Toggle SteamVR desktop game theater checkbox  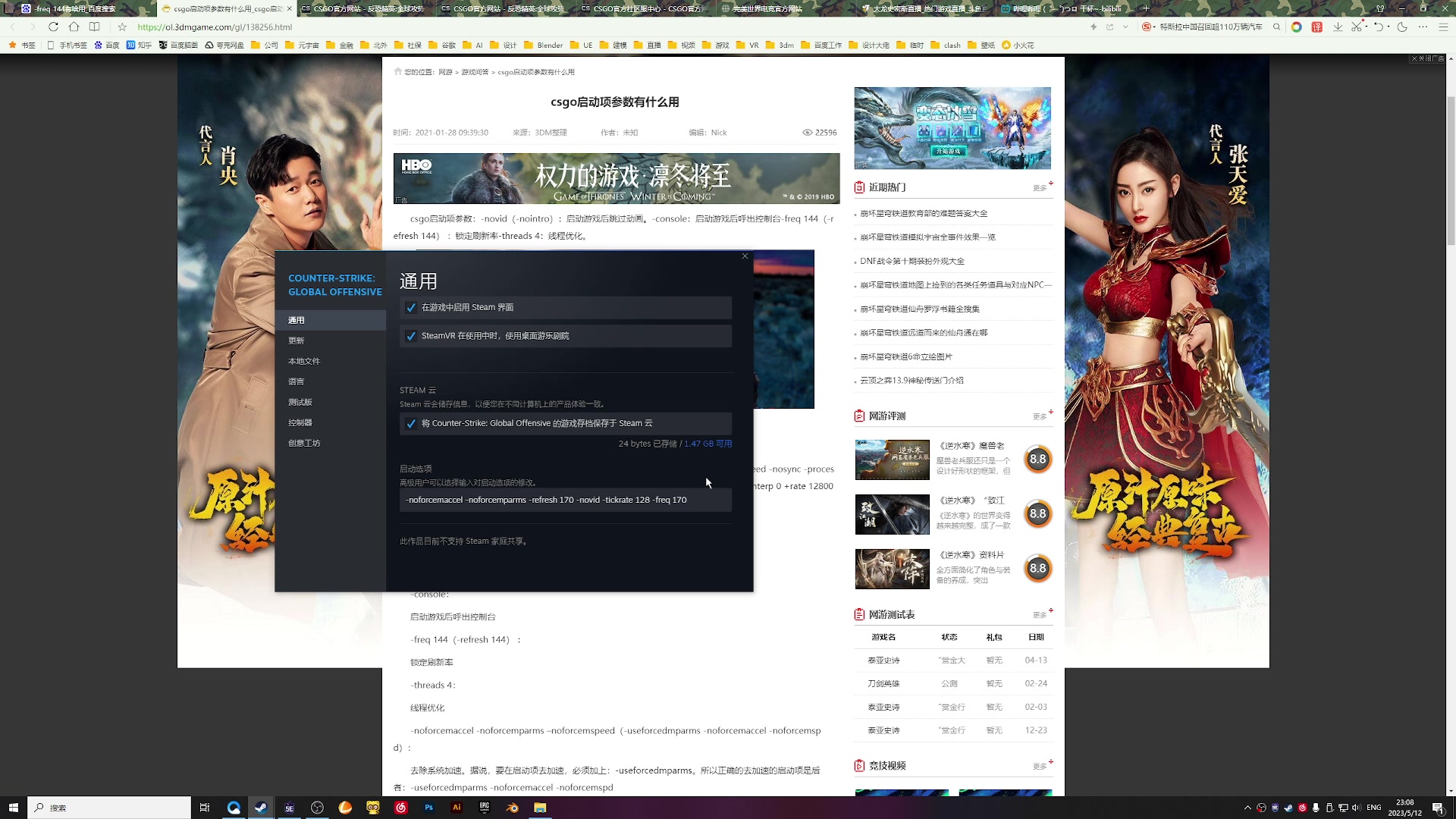point(411,336)
